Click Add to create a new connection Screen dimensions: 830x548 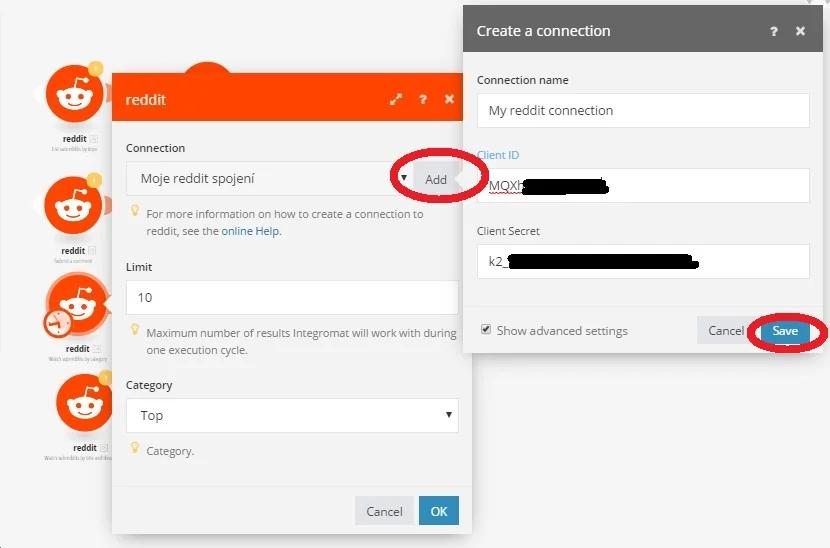436,179
